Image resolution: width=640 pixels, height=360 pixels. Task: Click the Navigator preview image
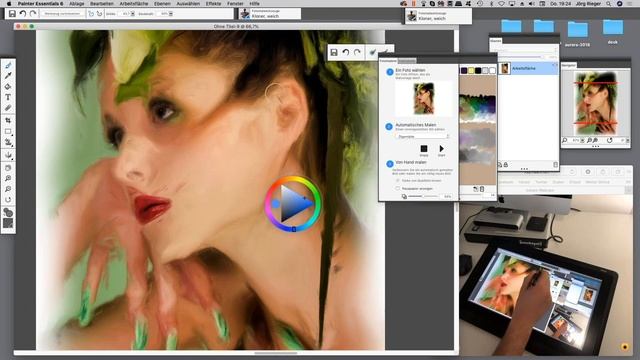click(596, 104)
